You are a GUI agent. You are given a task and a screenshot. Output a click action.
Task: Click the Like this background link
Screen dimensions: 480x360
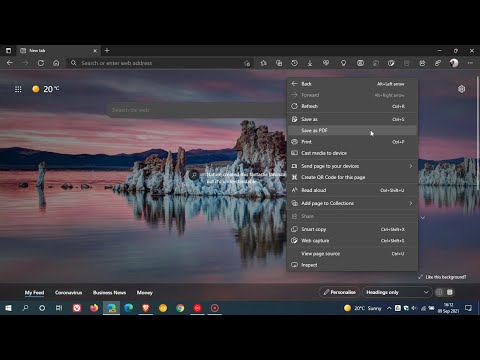[x=442, y=277]
